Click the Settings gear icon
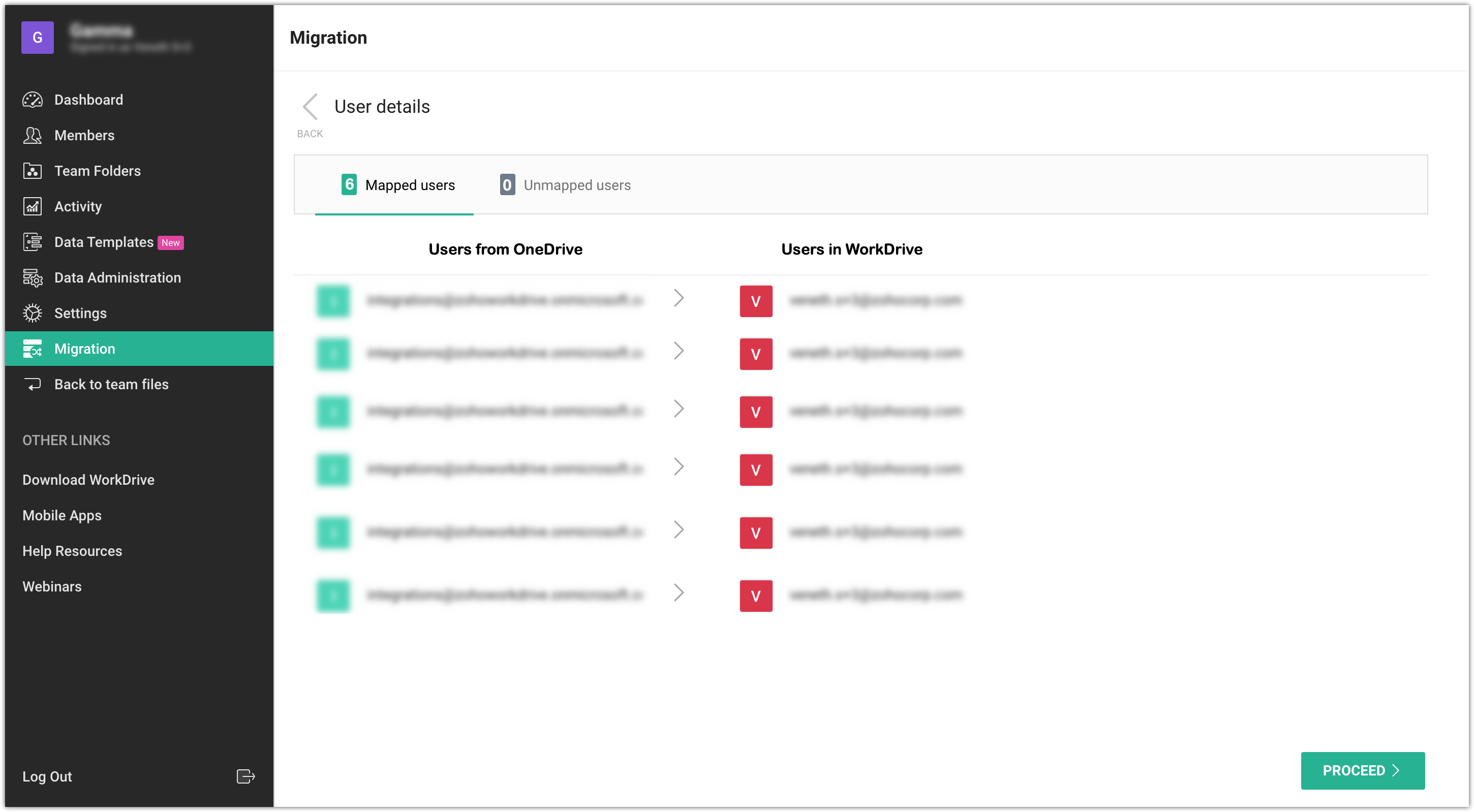Screen dimensions: 1474x812 pyautogui.click(x=32, y=313)
